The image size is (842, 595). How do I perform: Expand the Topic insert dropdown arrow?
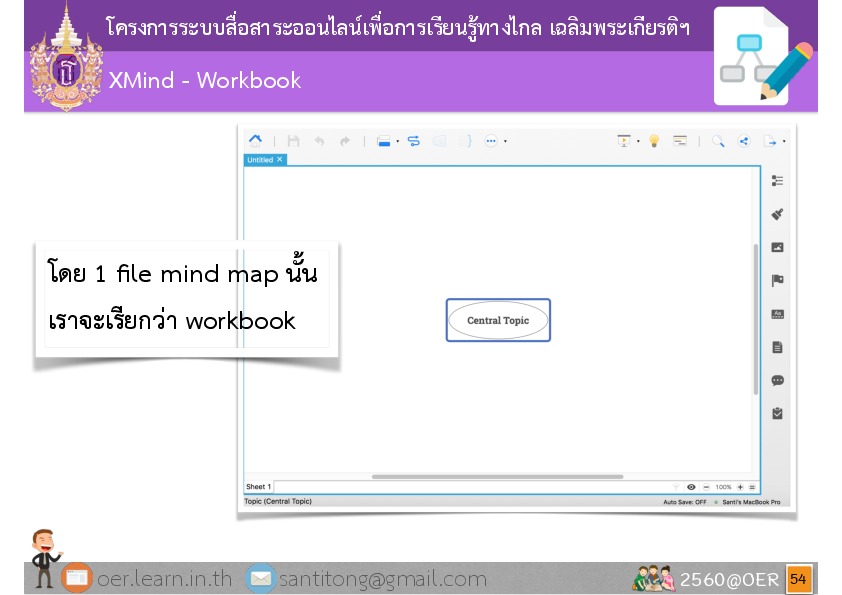click(x=398, y=142)
